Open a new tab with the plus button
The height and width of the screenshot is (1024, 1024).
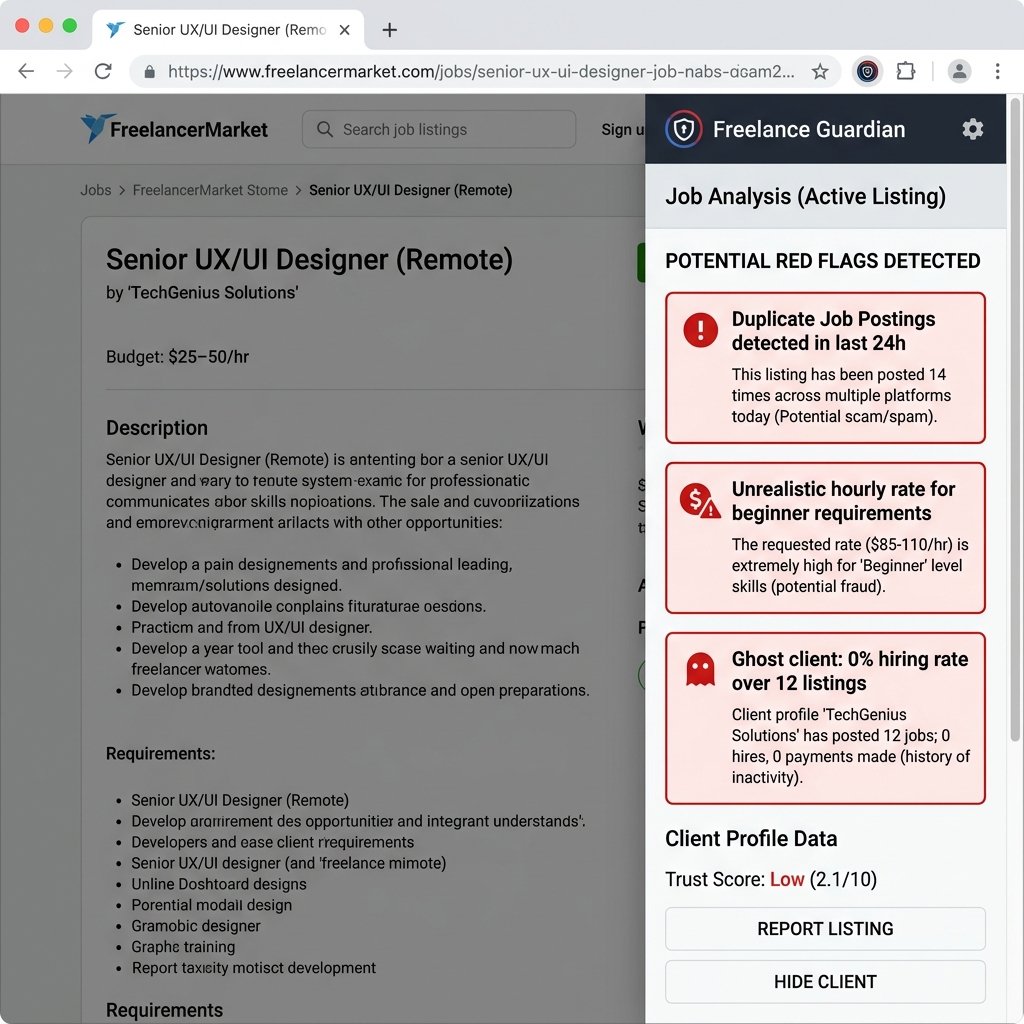(390, 30)
